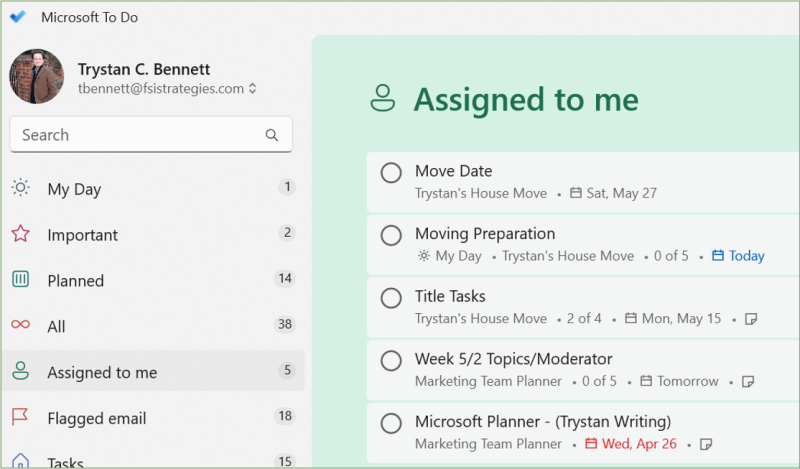Click the calendar icon next to Tomorrow
The width and height of the screenshot is (800, 469).
coord(646,381)
